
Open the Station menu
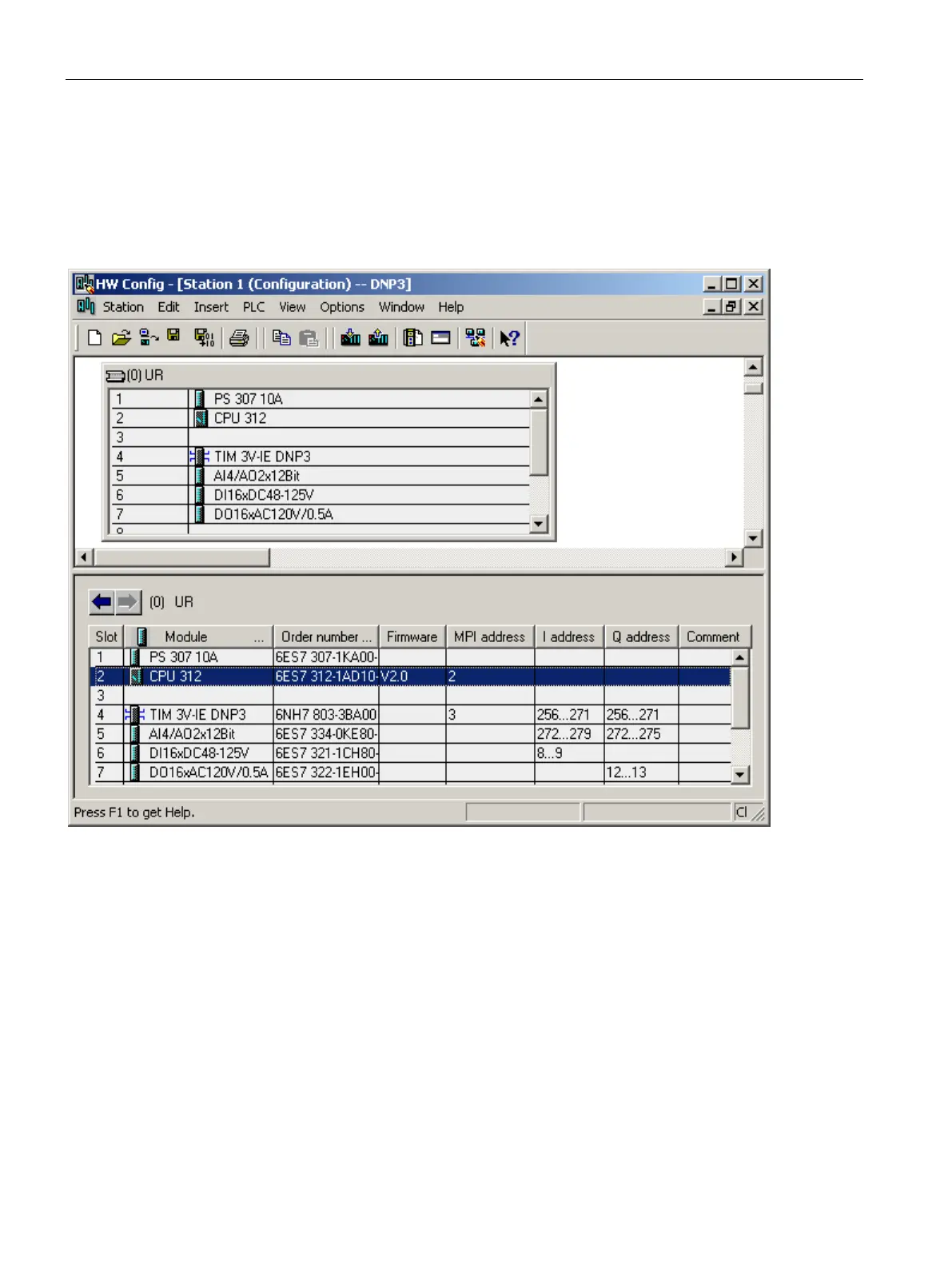pyautogui.click(x=123, y=307)
